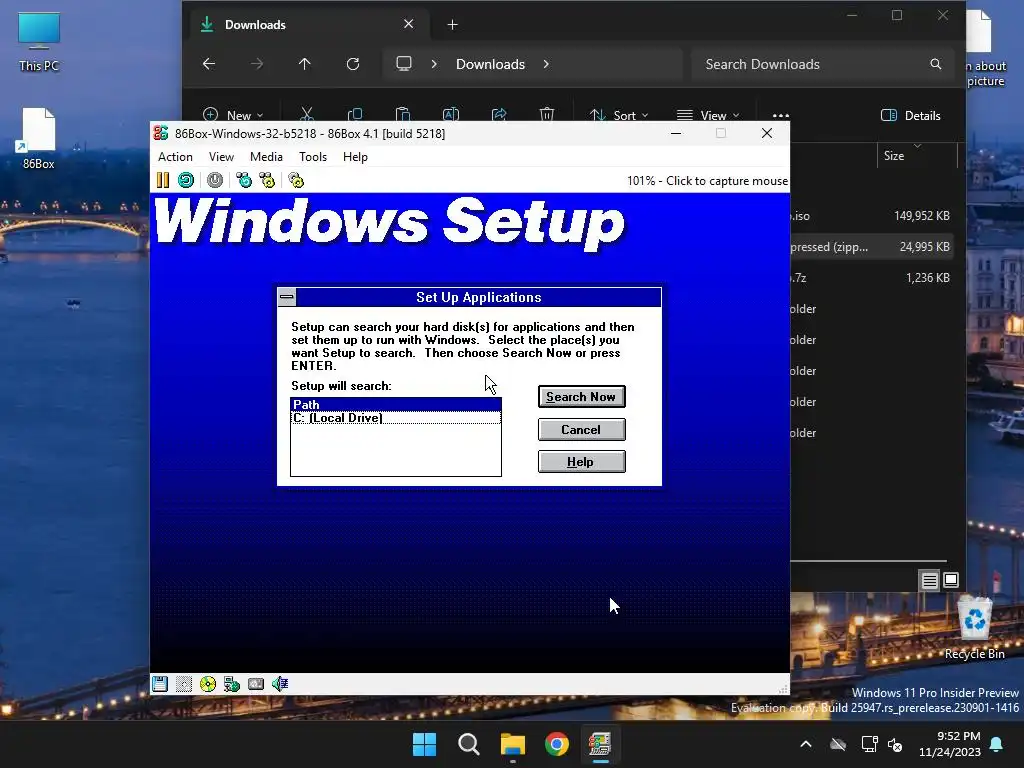This screenshot has width=1024, height=768.
Task: Select the 149,952 KB iso file row
Action: pos(871,216)
